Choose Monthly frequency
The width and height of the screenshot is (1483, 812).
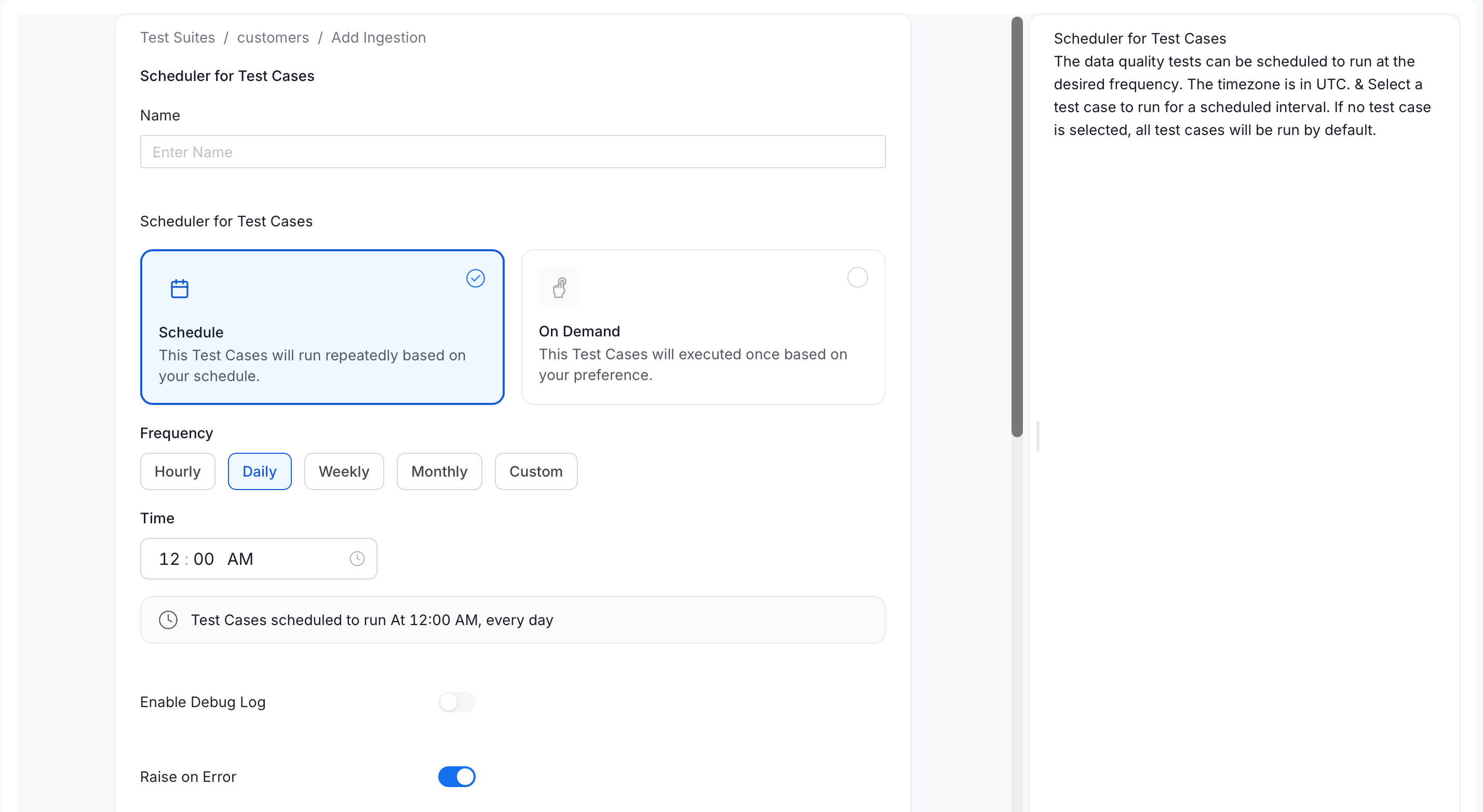[x=439, y=471]
